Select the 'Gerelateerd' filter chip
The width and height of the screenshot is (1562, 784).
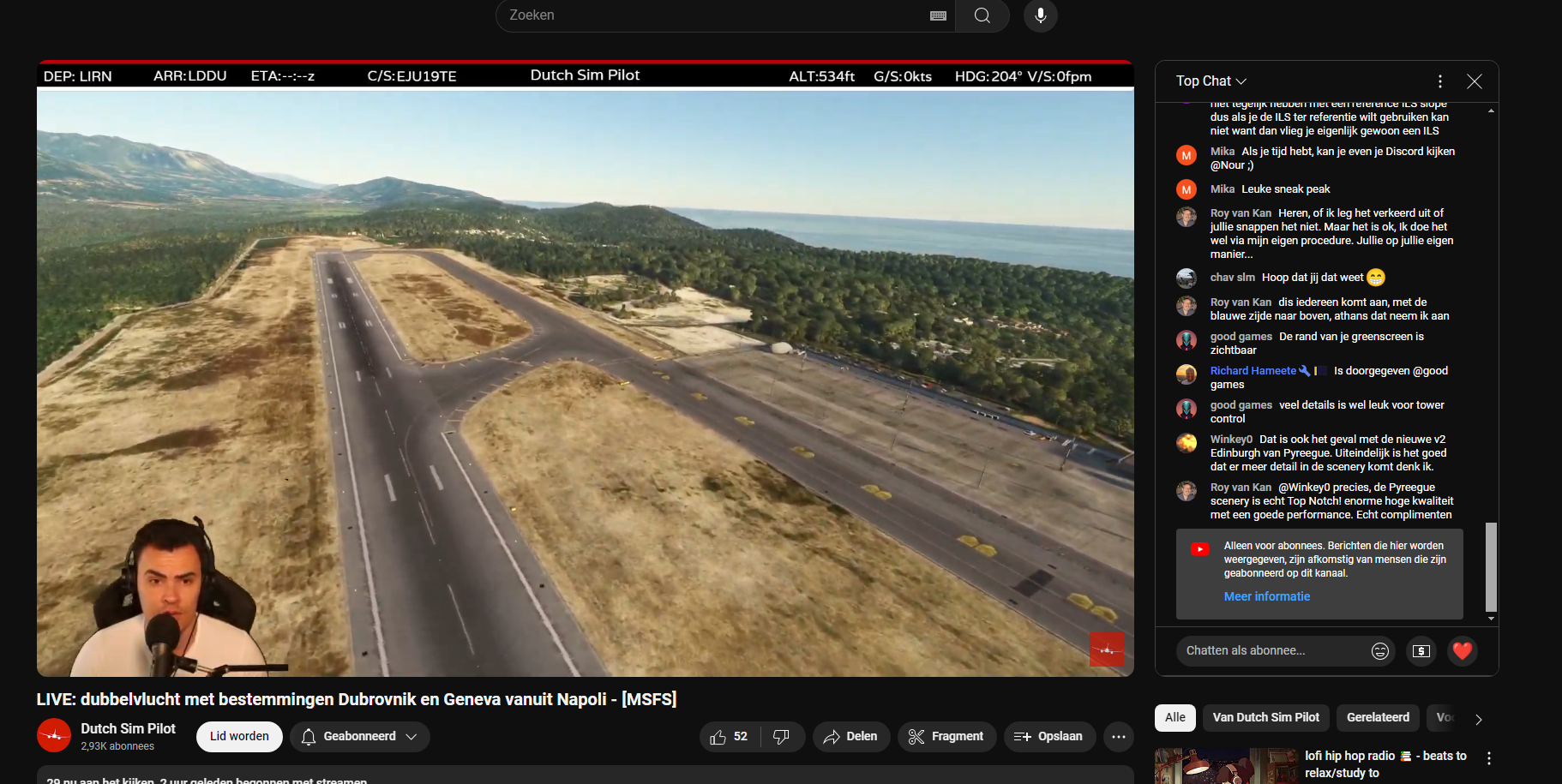1377,718
